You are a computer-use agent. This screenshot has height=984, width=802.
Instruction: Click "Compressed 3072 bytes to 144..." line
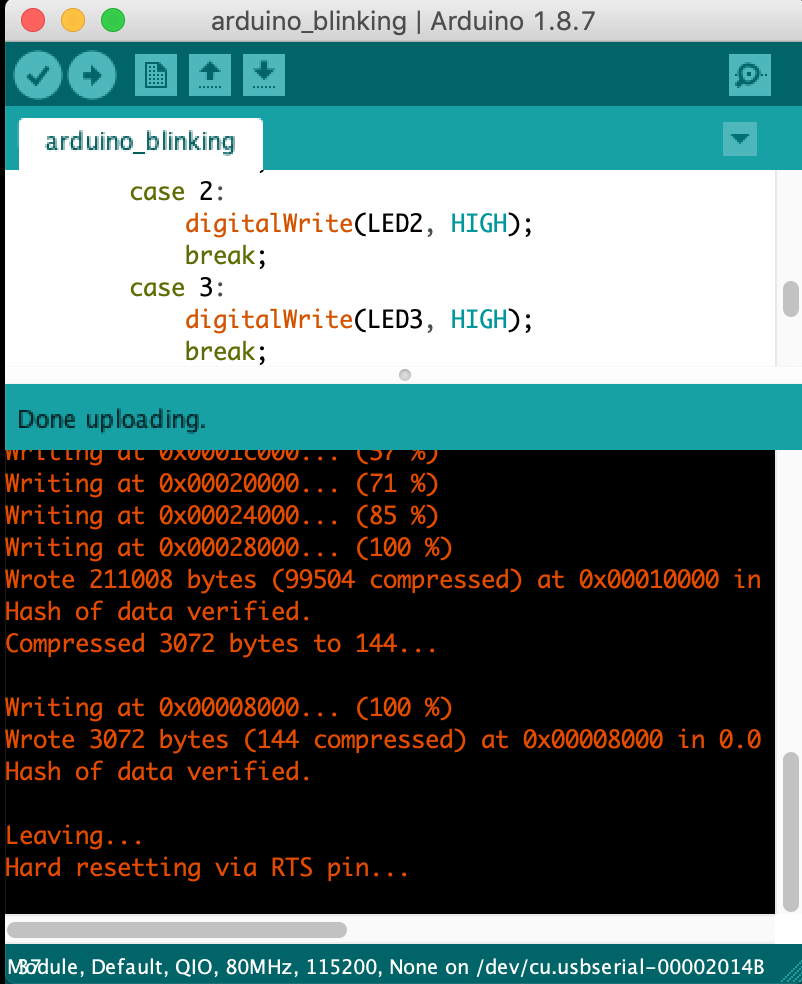(x=220, y=644)
